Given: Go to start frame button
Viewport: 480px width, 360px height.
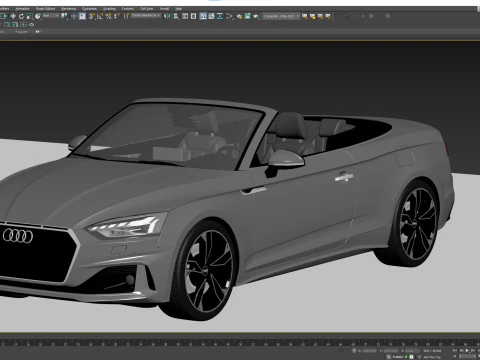Looking at the screenshot, I should [x=456, y=351].
